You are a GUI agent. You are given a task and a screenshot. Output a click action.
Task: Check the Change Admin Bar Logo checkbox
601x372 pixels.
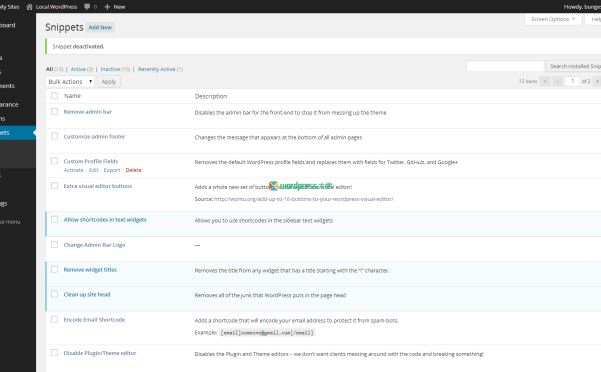[54, 244]
